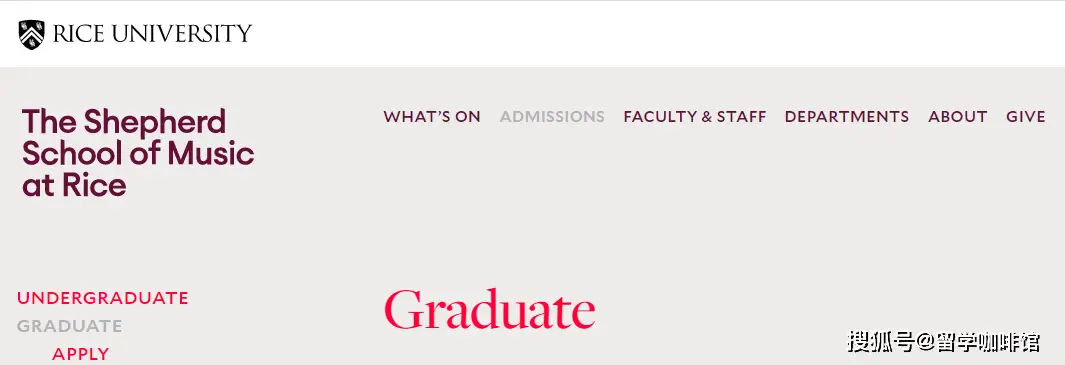Open the What's On menu
The width and height of the screenshot is (1065, 365).
point(432,117)
